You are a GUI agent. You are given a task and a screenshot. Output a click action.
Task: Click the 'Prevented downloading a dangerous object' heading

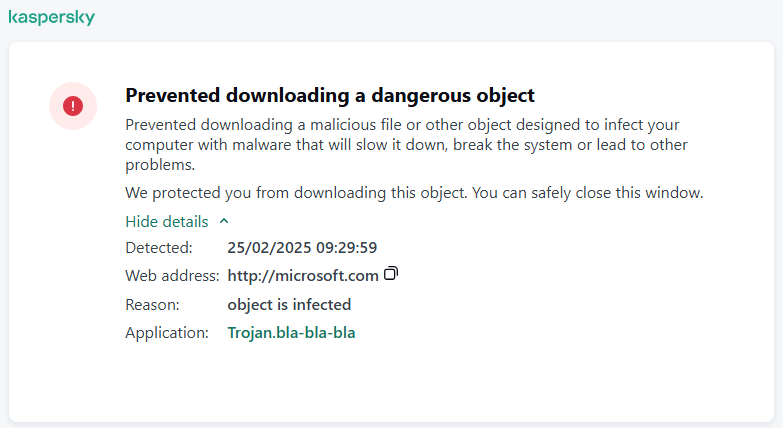coord(330,95)
